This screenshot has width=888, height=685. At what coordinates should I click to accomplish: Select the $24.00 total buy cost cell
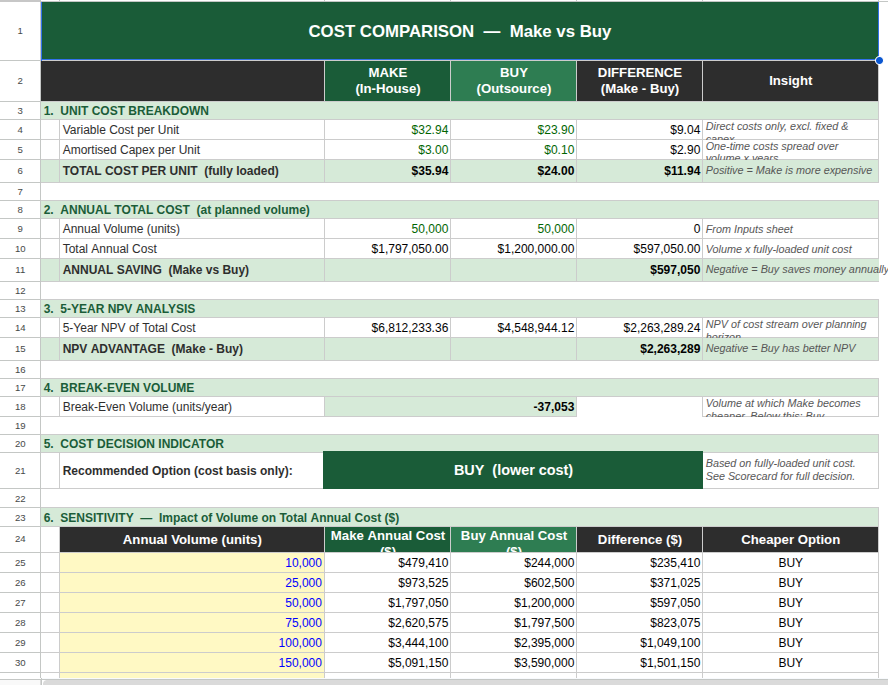[x=514, y=171]
